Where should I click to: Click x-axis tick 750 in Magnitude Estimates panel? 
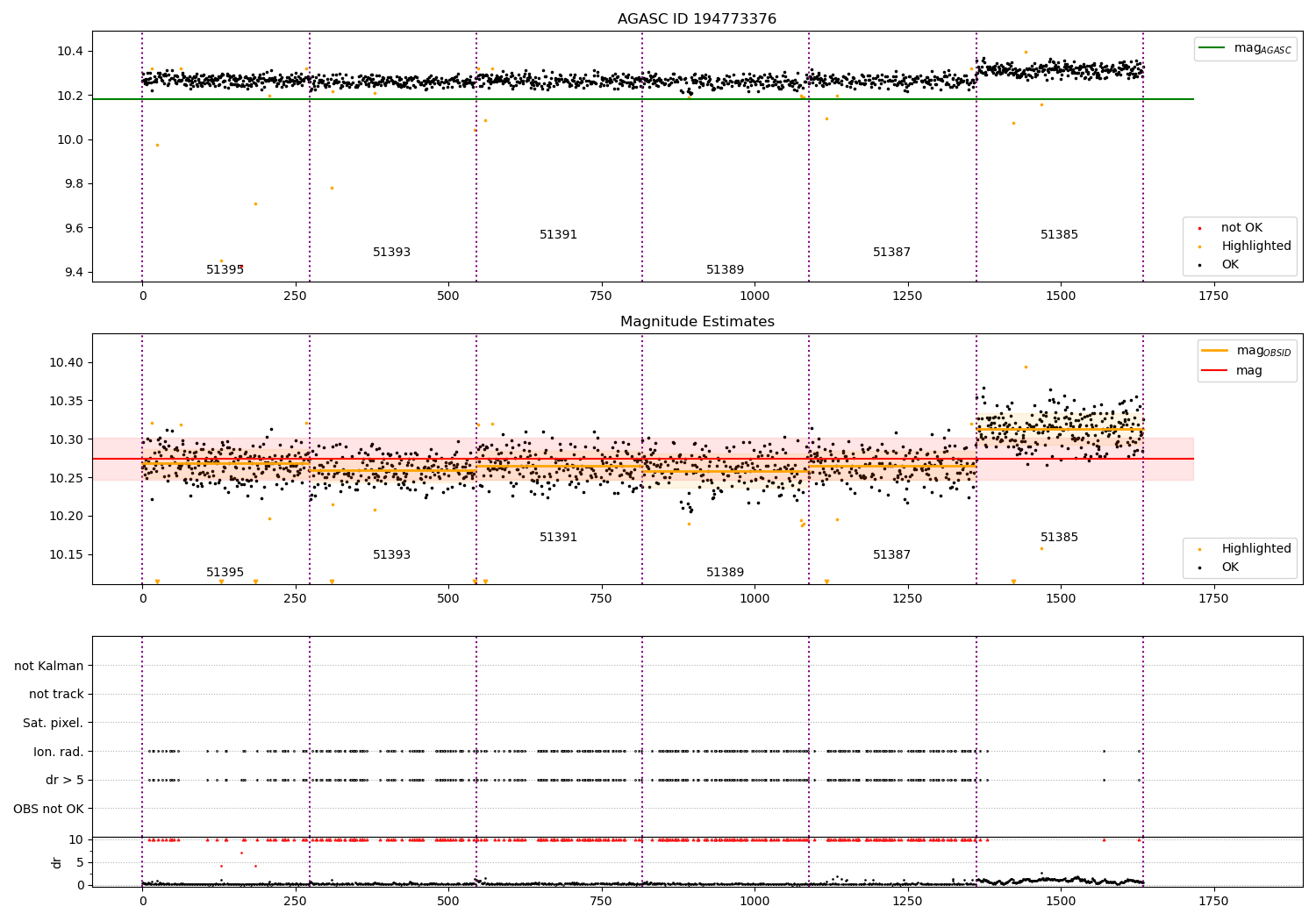[601, 599]
